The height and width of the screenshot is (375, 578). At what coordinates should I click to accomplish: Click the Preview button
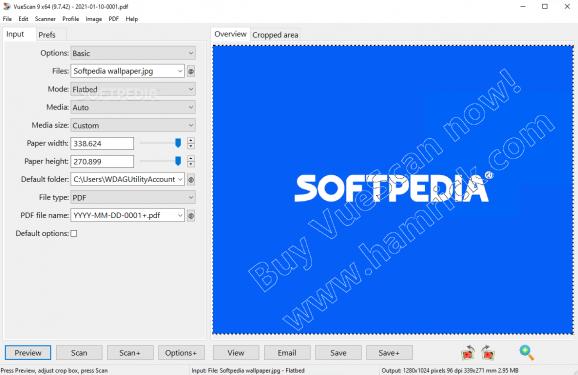pos(28,353)
